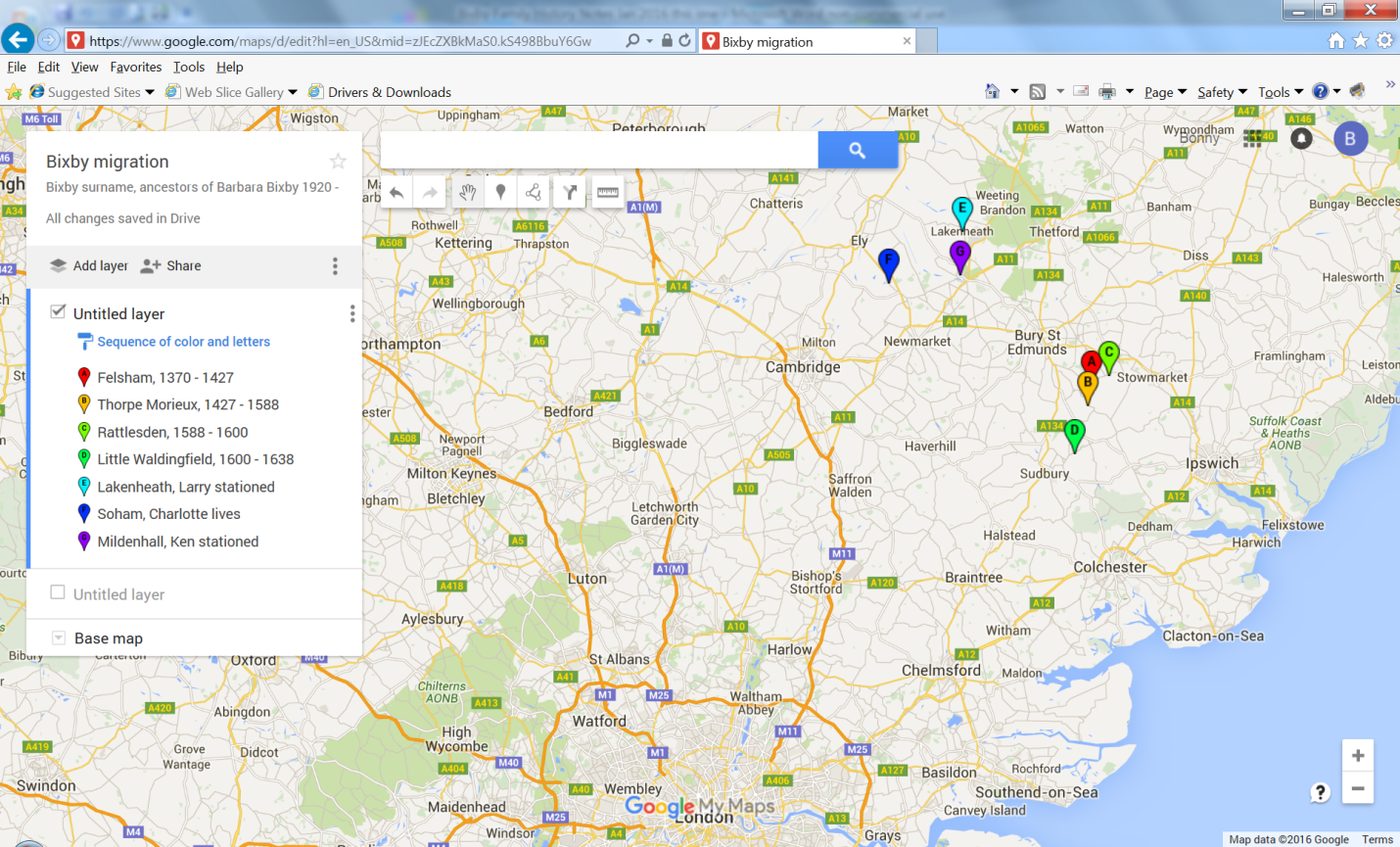Select the Draw a line tool

[x=534, y=192]
